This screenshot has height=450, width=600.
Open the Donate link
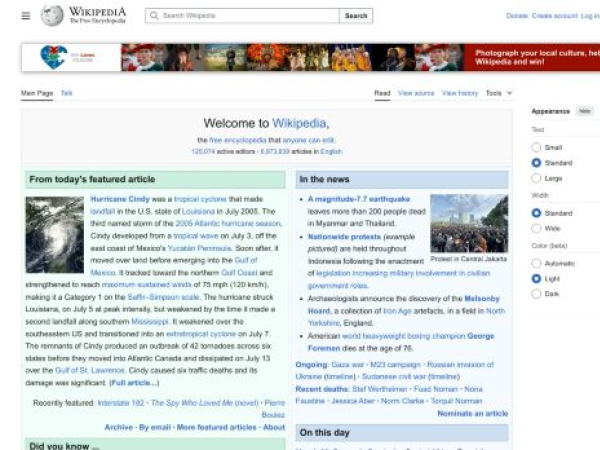click(517, 16)
